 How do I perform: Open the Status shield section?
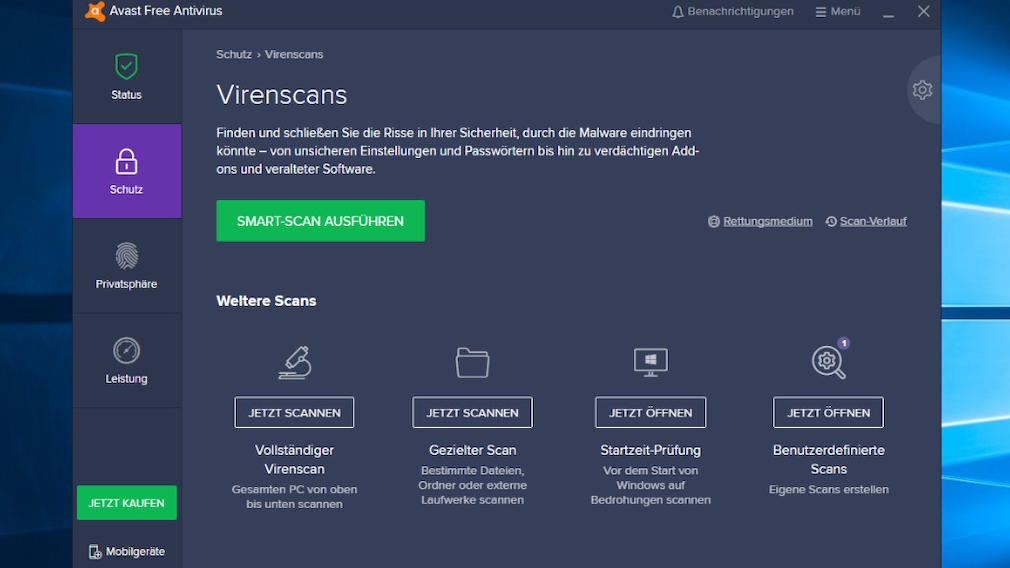coord(126,77)
